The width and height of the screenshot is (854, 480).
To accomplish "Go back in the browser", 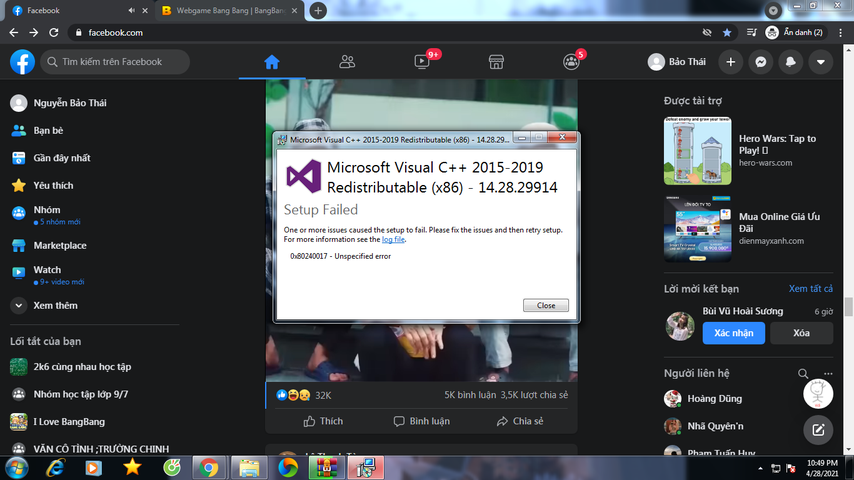I will pos(14,33).
